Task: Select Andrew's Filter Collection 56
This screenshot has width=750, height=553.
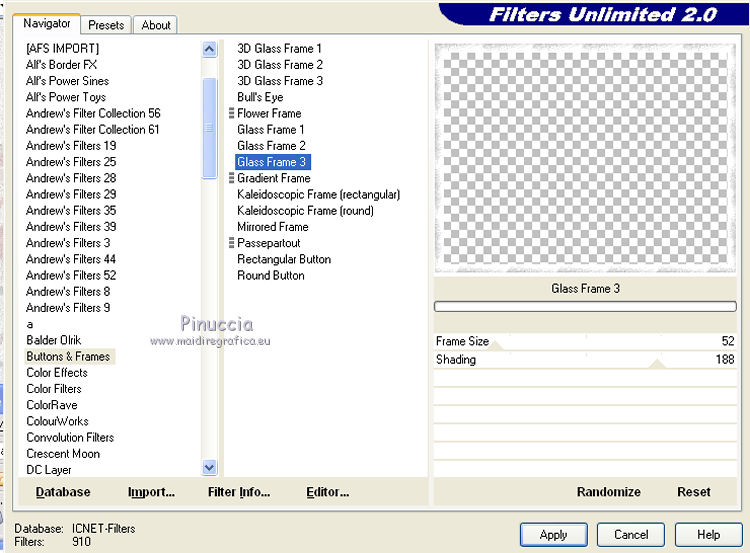Action: point(93,113)
